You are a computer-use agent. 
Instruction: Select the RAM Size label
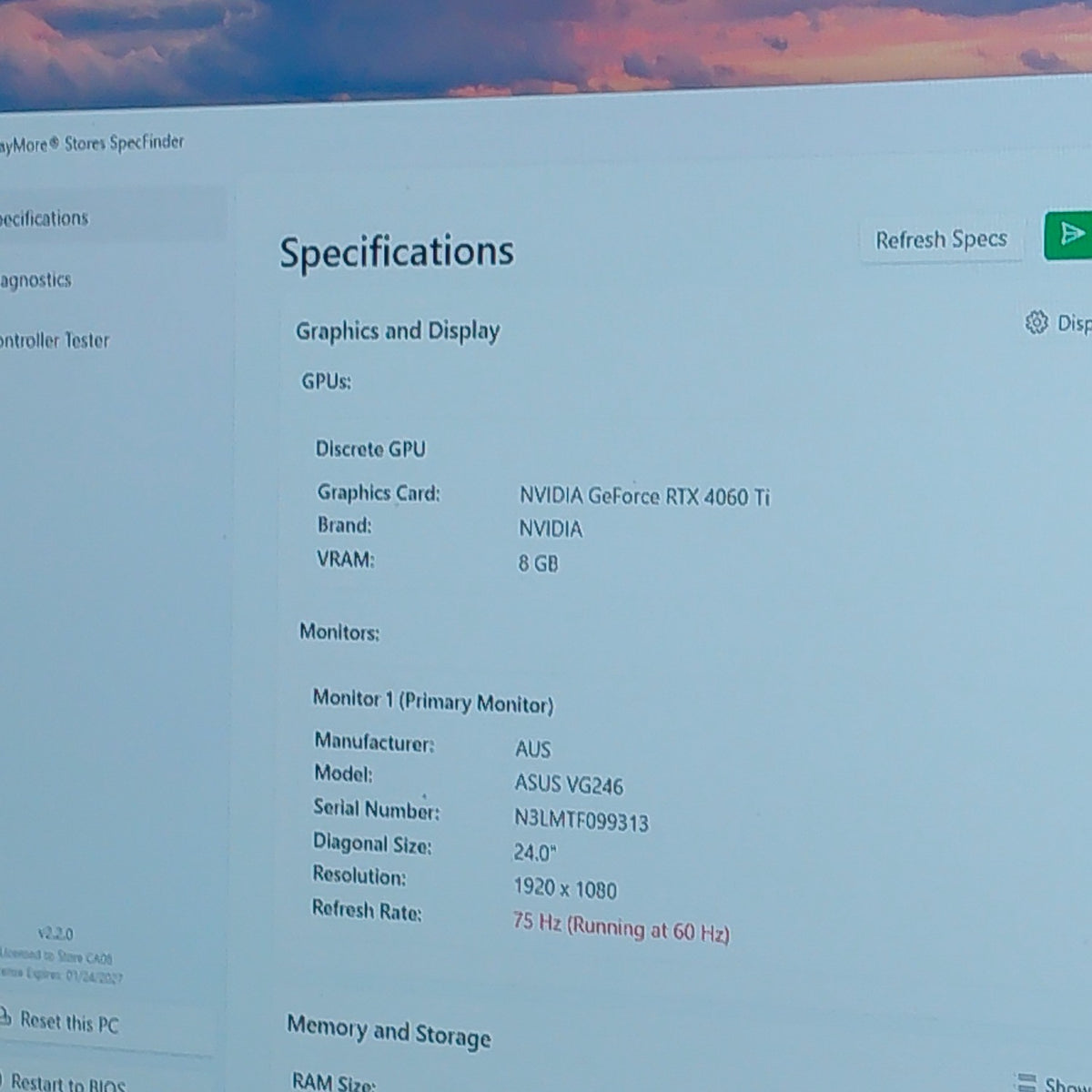pos(333,1082)
